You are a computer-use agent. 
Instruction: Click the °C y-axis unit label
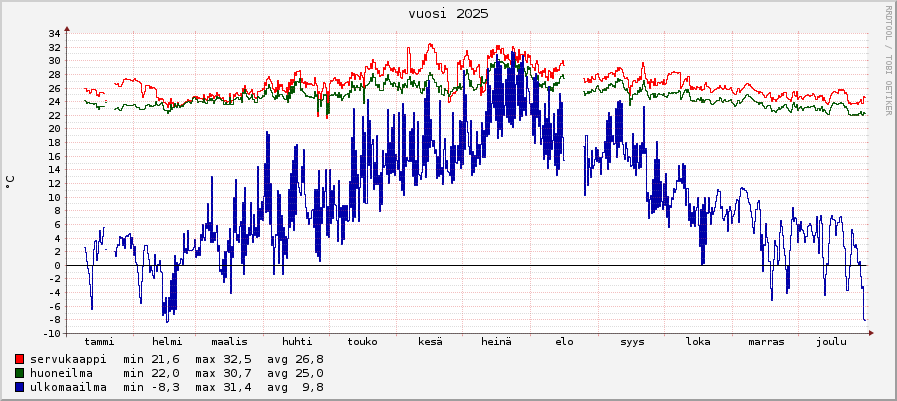click(11, 182)
